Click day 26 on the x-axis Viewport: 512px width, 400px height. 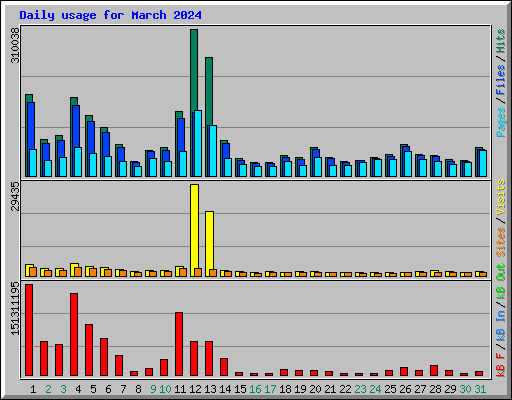405,389
